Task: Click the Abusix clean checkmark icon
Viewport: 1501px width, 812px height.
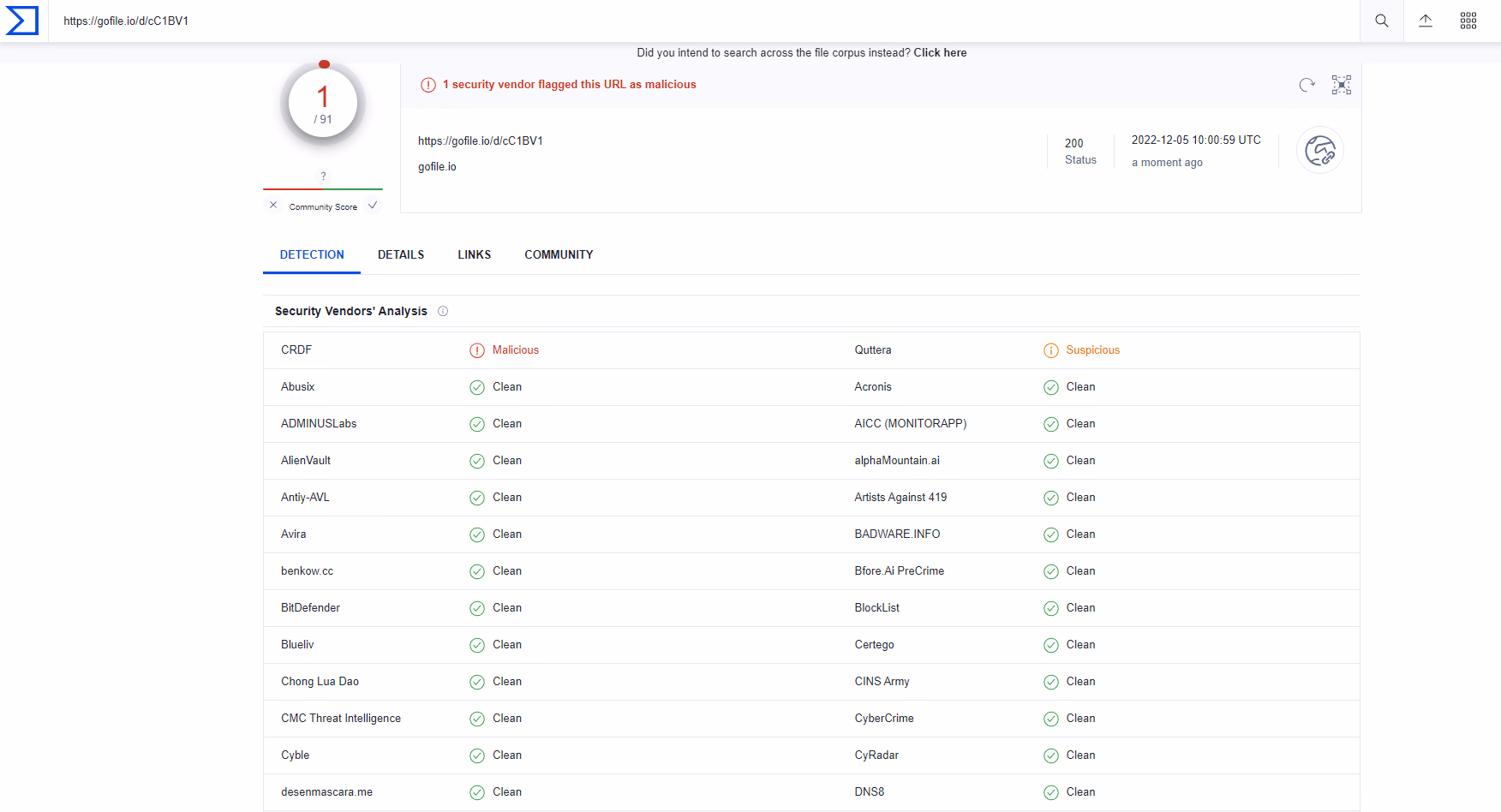Action: [x=477, y=387]
